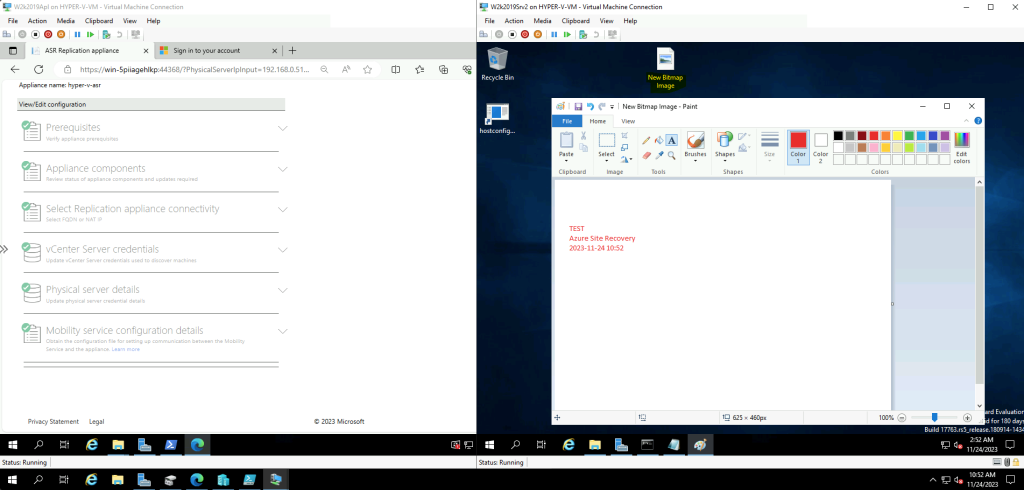Pick the green color swatch in Paint
Screen dimensions: 1024x490
pos(909,135)
